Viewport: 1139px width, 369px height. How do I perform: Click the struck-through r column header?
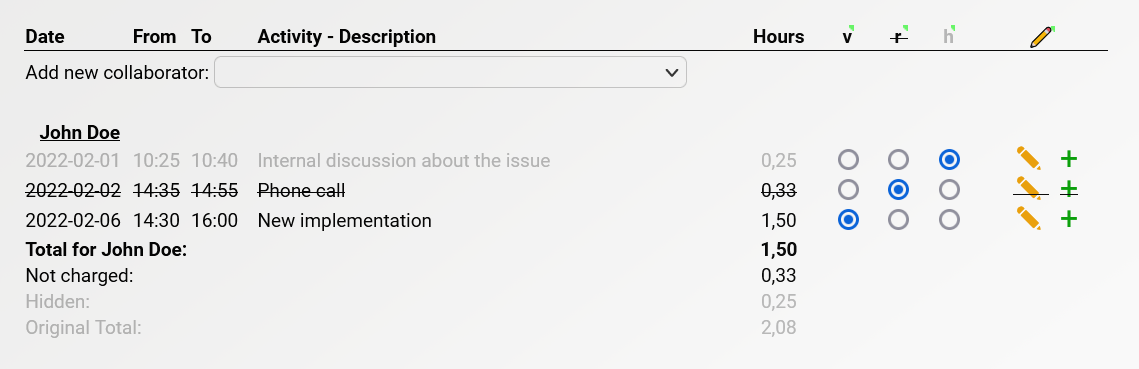pyautogui.click(x=899, y=37)
